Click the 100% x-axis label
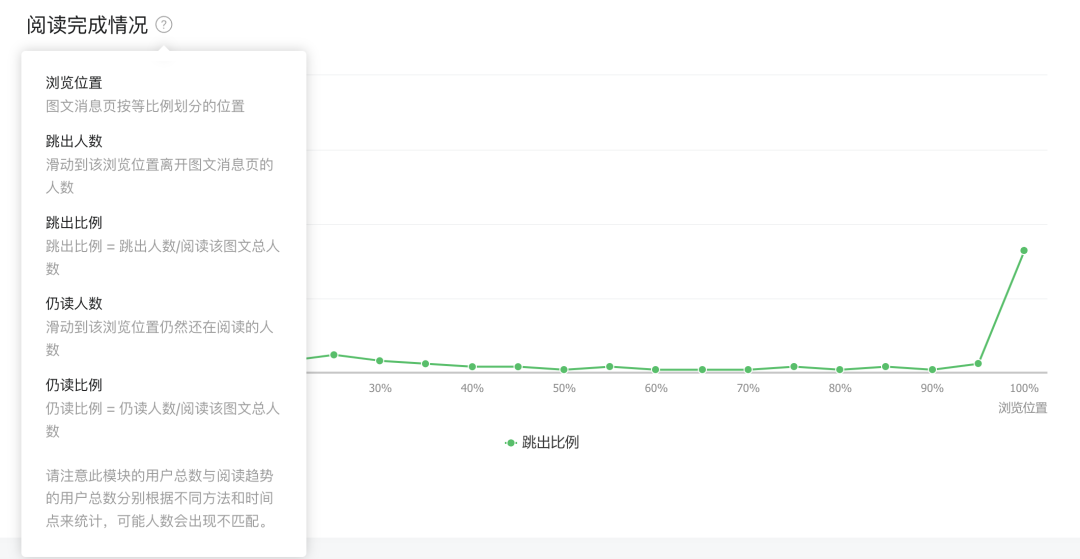1080x559 pixels. point(1024,388)
